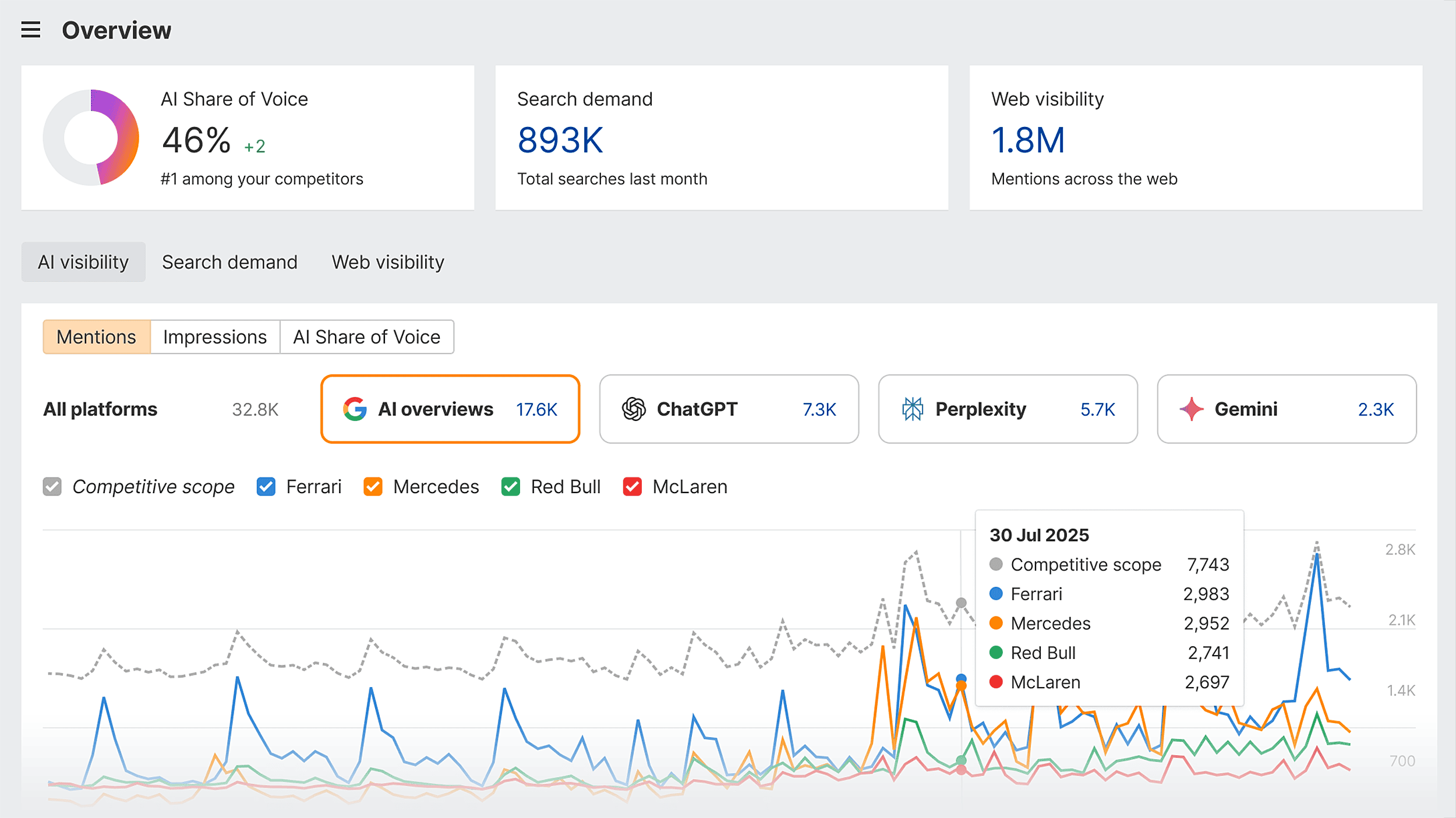Click the ChatGPT 7.3K platform card
The height and width of the screenshot is (818, 1456).
[728, 409]
